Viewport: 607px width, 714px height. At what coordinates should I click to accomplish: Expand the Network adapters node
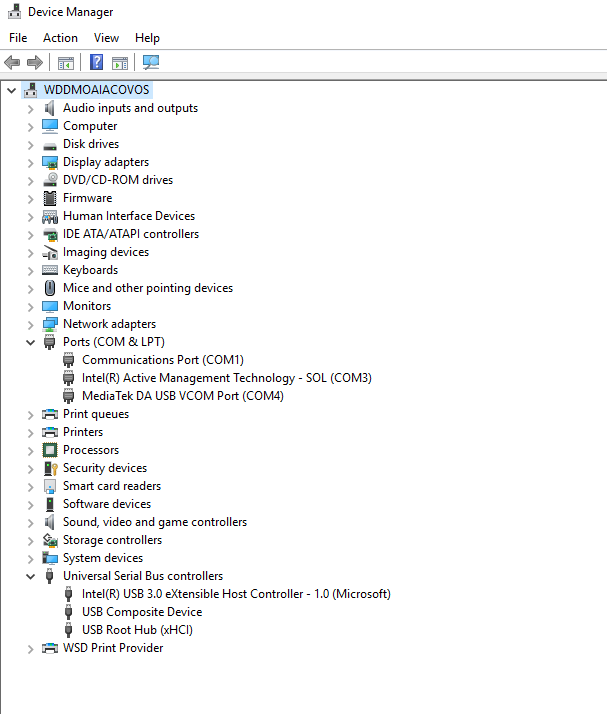coord(30,324)
